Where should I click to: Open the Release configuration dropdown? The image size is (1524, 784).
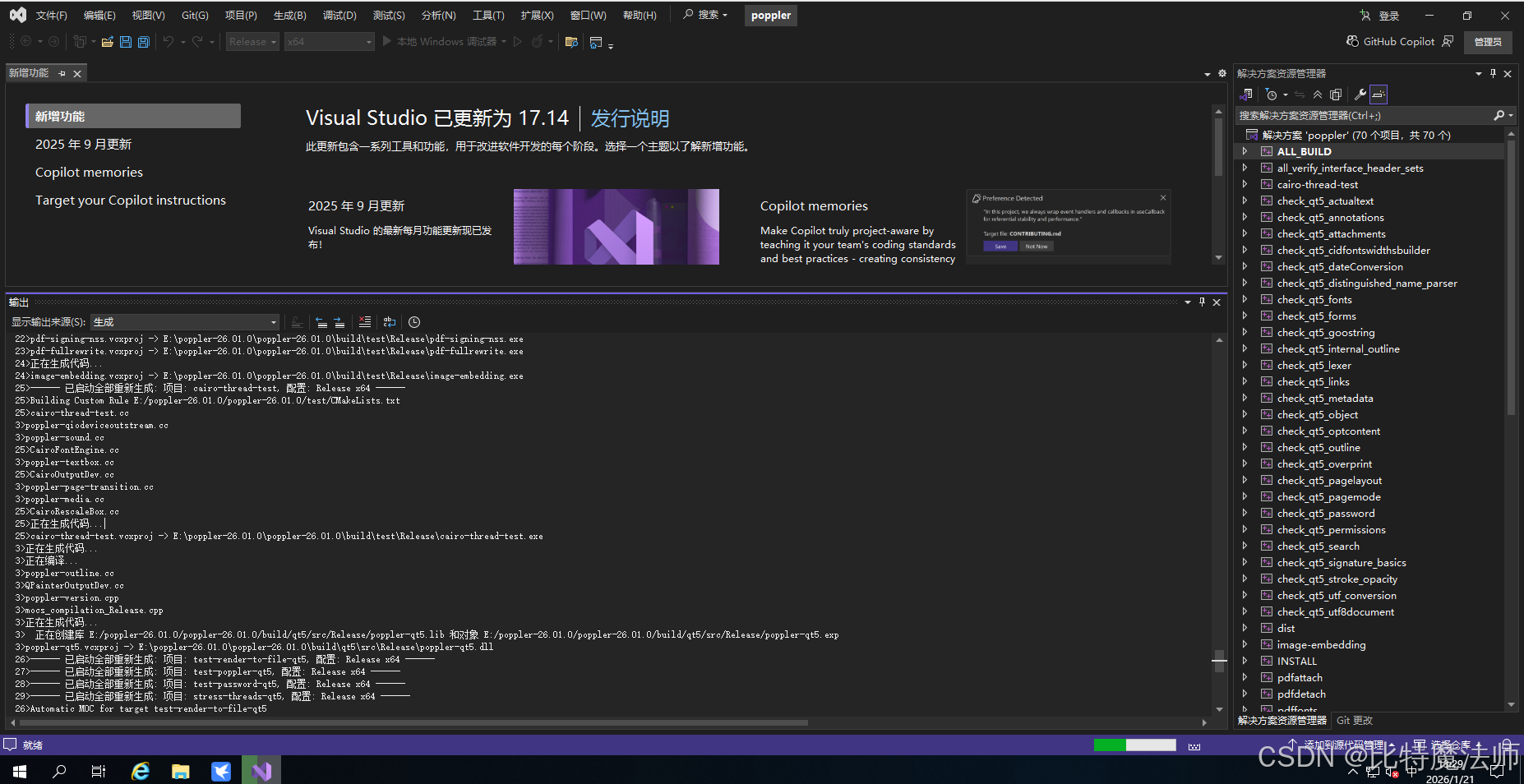coord(252,41)
